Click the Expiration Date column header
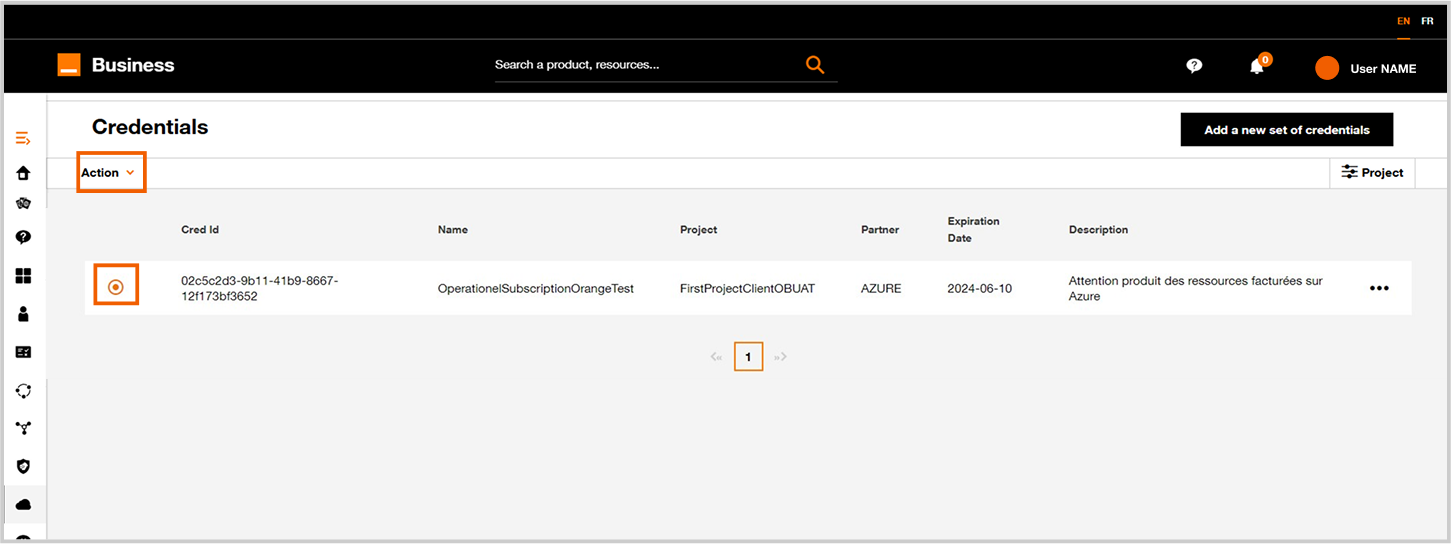The width and height of the screenshot is (1451, 544). click(974, 230)
